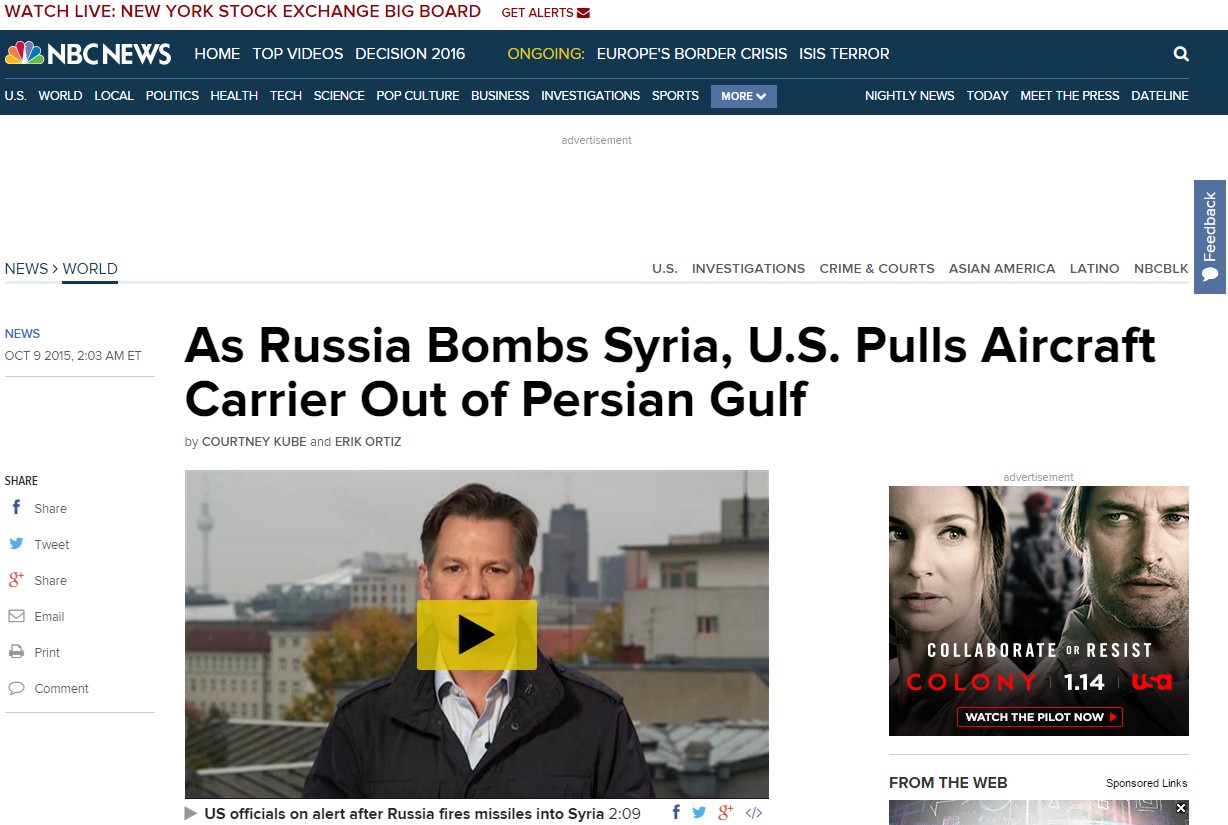Click NEWS in the breadcrumb
Image resolution: width=1228 pixels, height=825 pixels.
tap(26, 269)
